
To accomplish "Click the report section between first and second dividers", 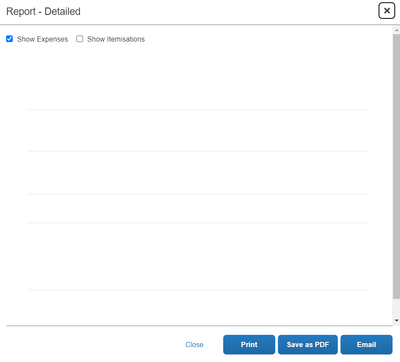I will [x=198, y=130].
